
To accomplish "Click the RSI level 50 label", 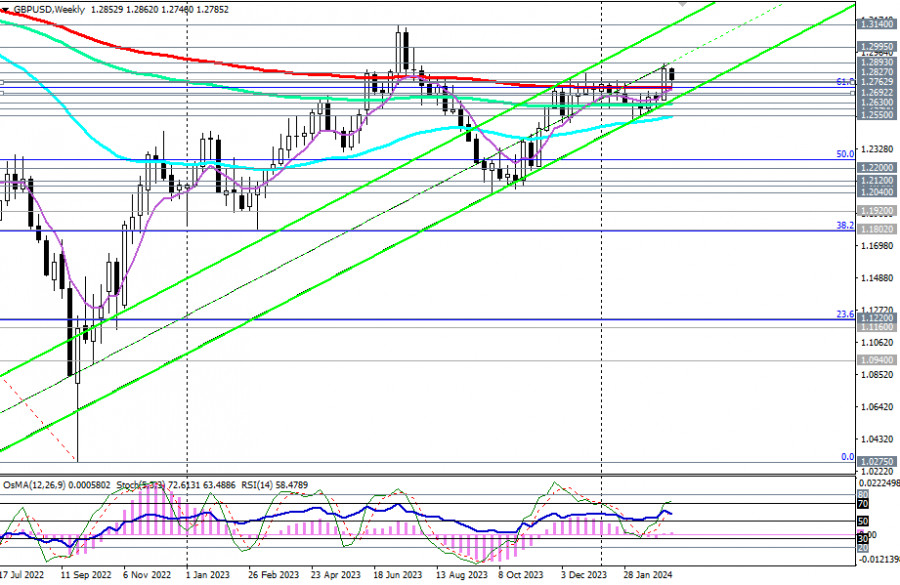I will click(863, 521).
